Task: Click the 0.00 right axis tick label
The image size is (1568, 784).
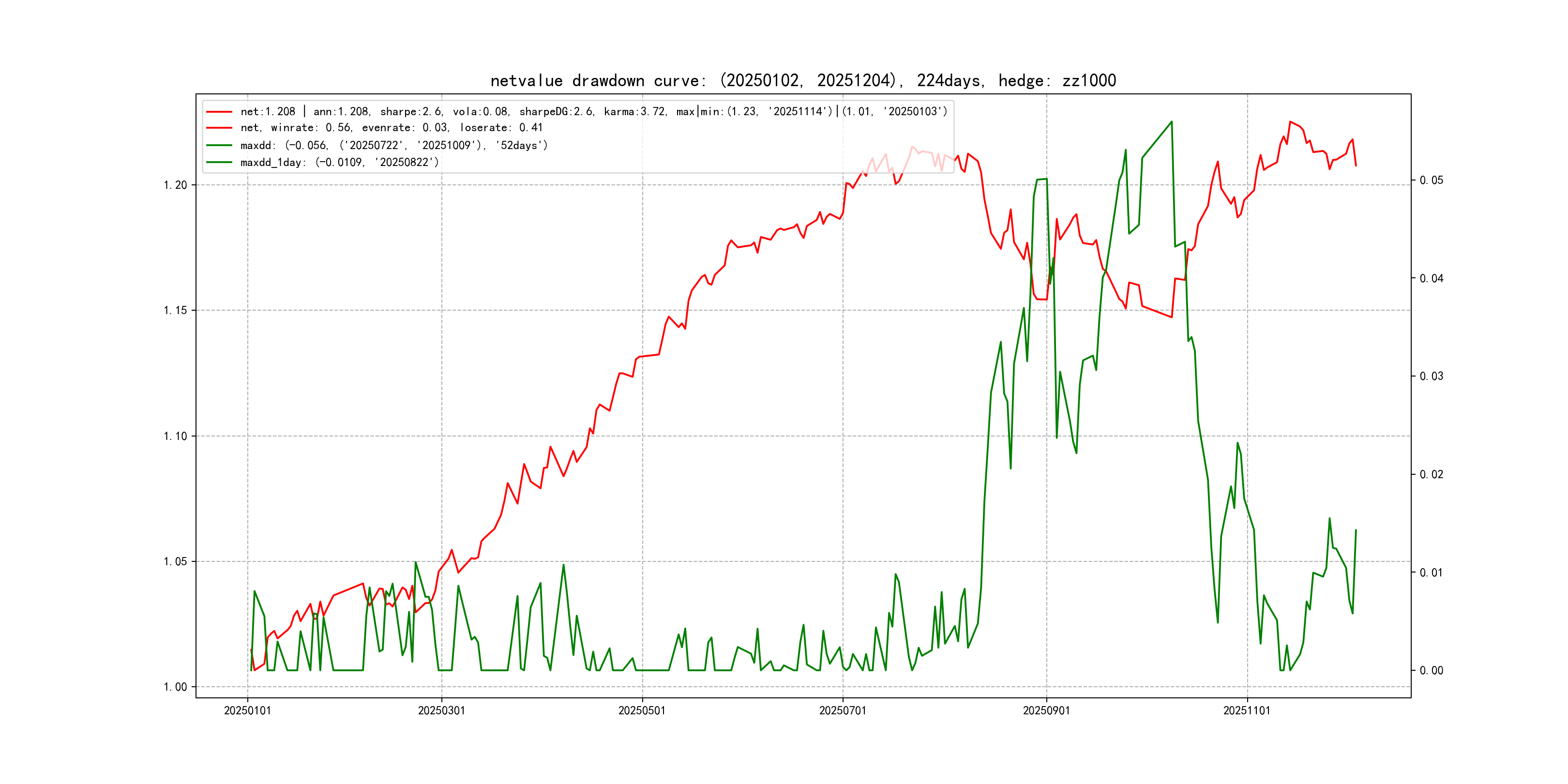Action: pos(1431,670)
